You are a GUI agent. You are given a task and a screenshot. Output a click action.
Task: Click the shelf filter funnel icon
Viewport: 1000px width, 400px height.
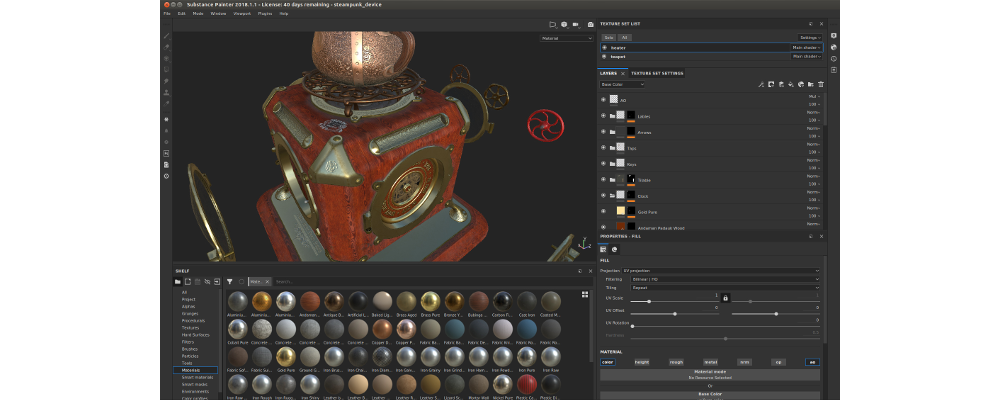(229, 282)
